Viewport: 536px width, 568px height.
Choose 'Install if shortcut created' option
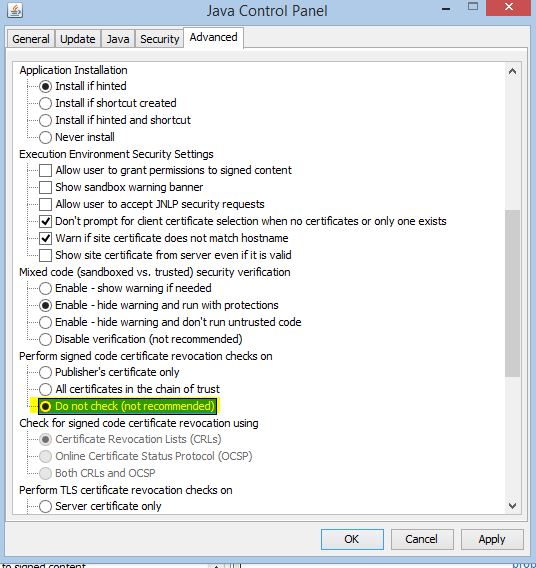45,104
